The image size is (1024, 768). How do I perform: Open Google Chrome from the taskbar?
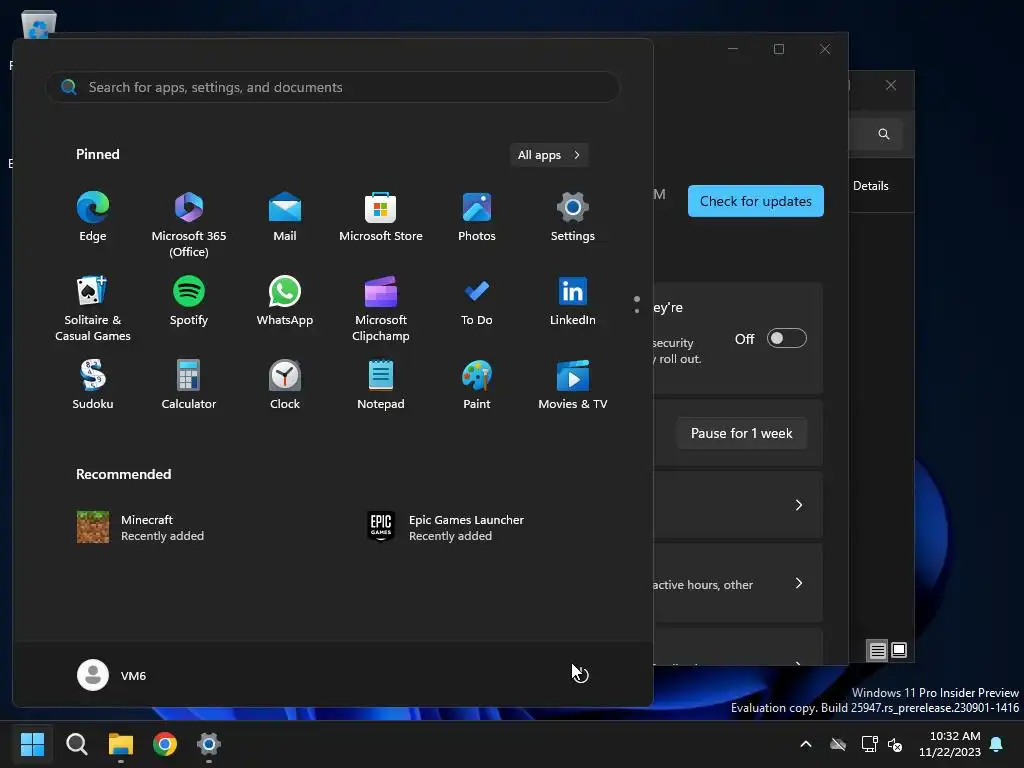[x=165, y=744]
